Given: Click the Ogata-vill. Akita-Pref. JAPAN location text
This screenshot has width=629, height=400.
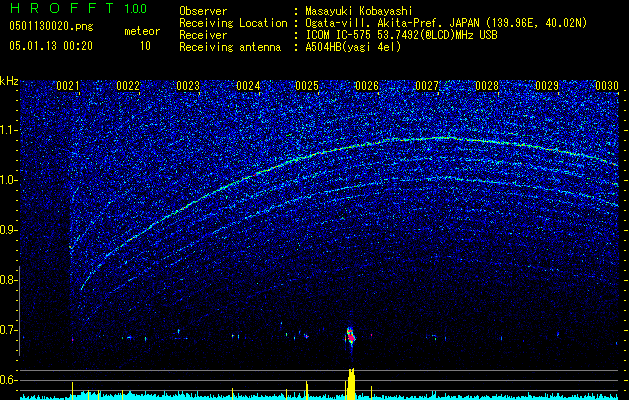Looking at the screenshot, I should [446, 23].
